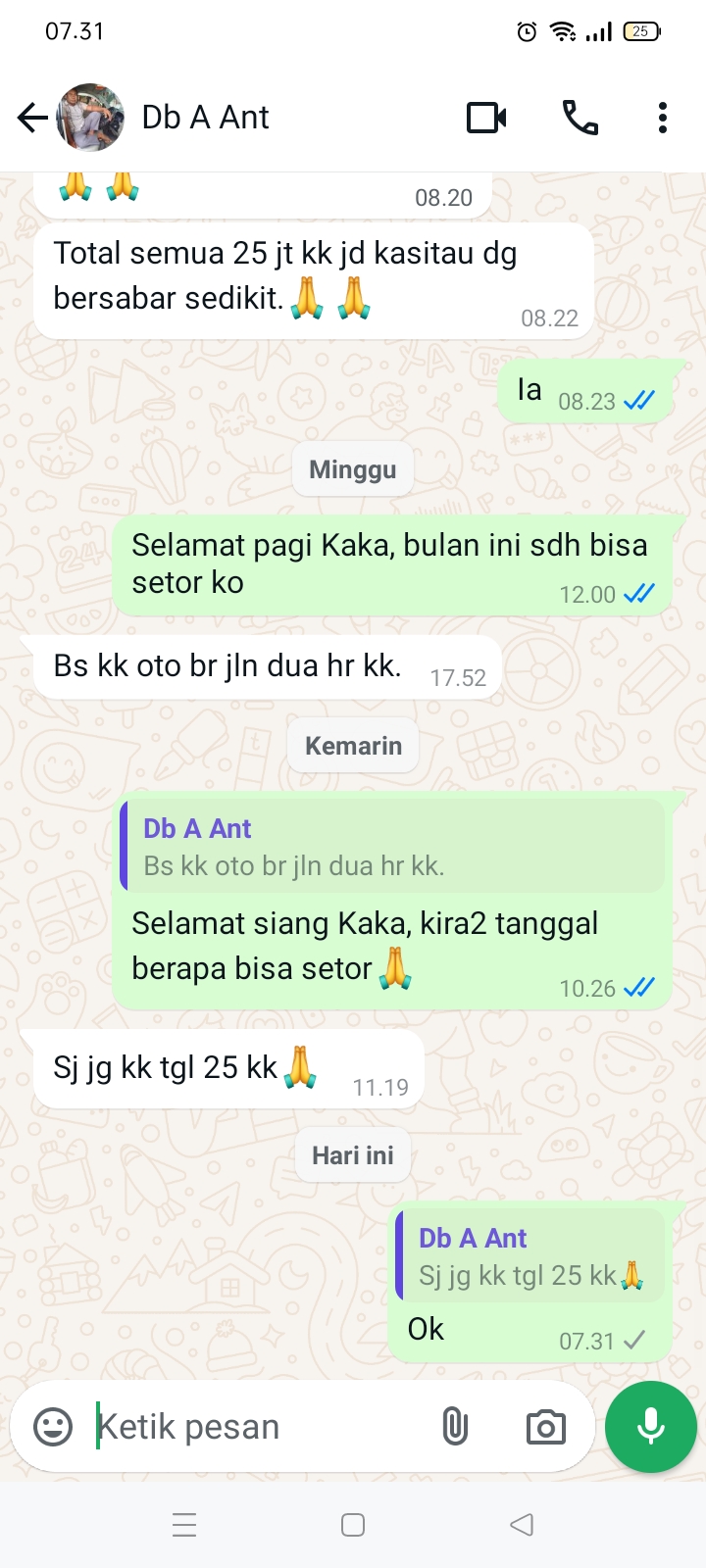Open the camera from message bar

coord(545,1427)
